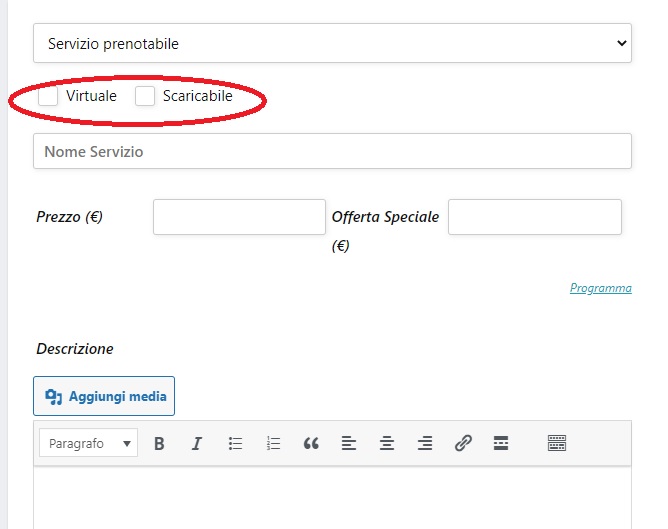This screenshot has height=529, width=668.
Task: Toggle bold formatting in the editor
Action: tap(159, 444)
